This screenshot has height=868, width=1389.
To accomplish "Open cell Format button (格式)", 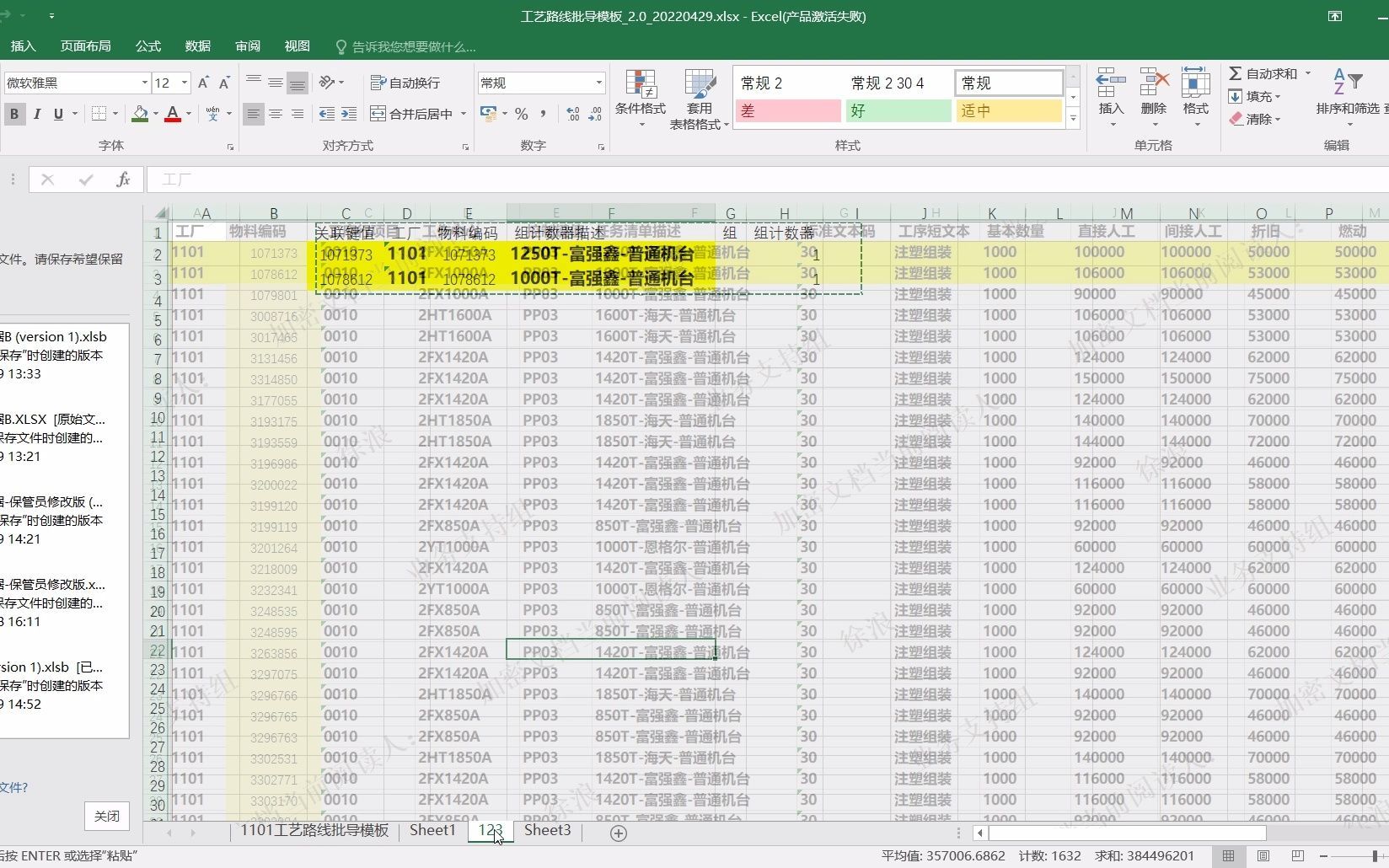I will [x=1195, y=97].
